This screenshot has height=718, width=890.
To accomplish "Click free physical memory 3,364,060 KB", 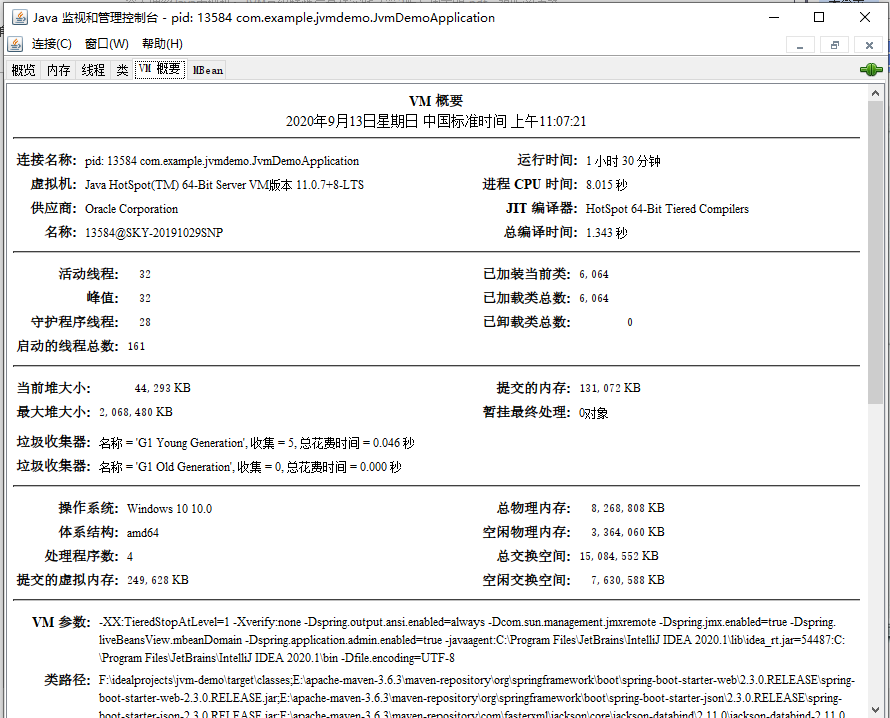I will 628,532.
